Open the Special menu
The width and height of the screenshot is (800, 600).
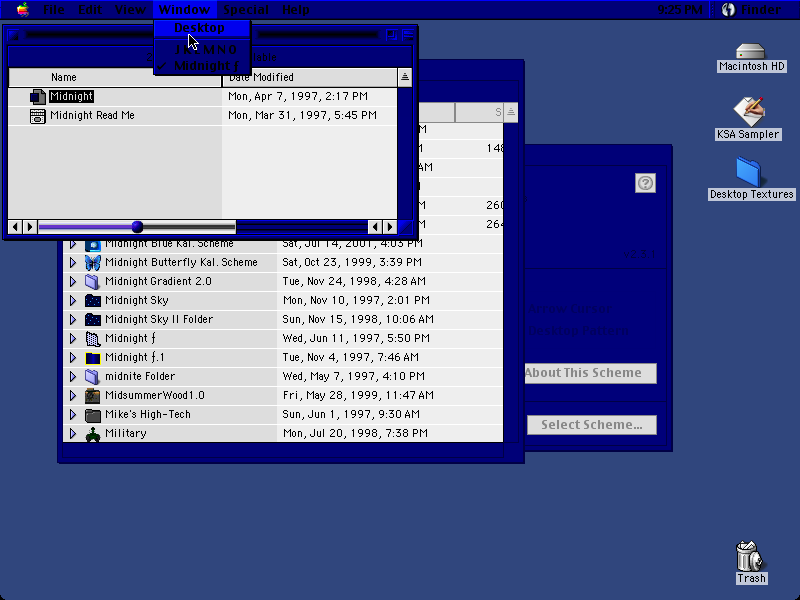[x=246, y=9]
